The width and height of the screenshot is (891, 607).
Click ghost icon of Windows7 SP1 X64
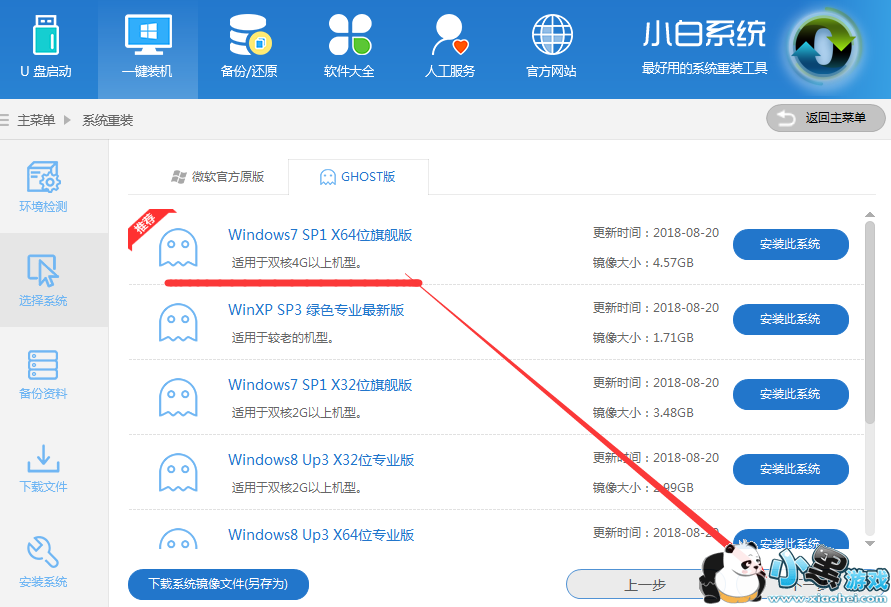pyautogui.click(x=178, y=248)
